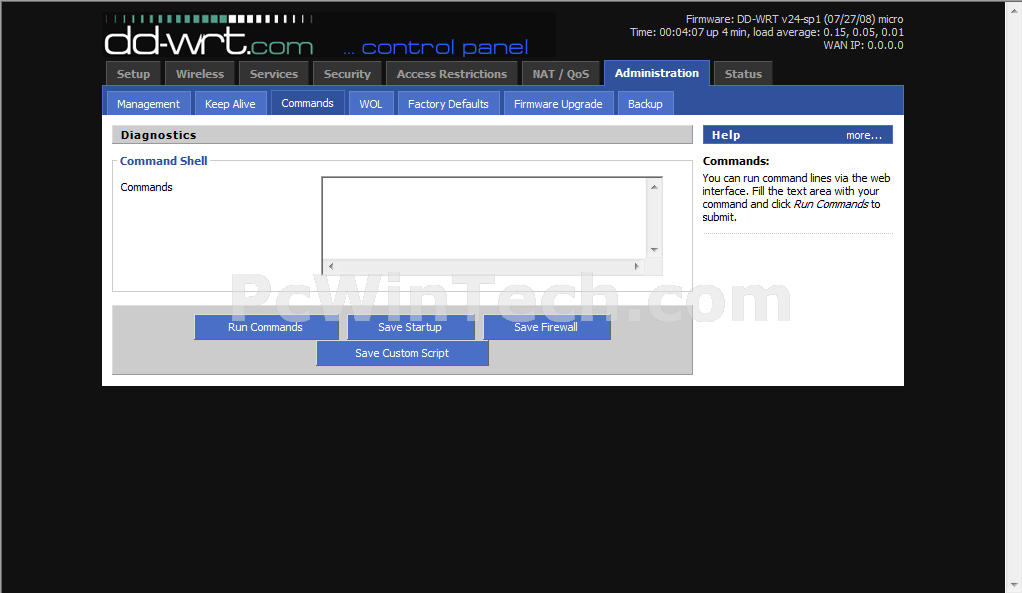Click the router uptime and load text
Viewport: 1022px width, 593px height.
tap(766, 32)
